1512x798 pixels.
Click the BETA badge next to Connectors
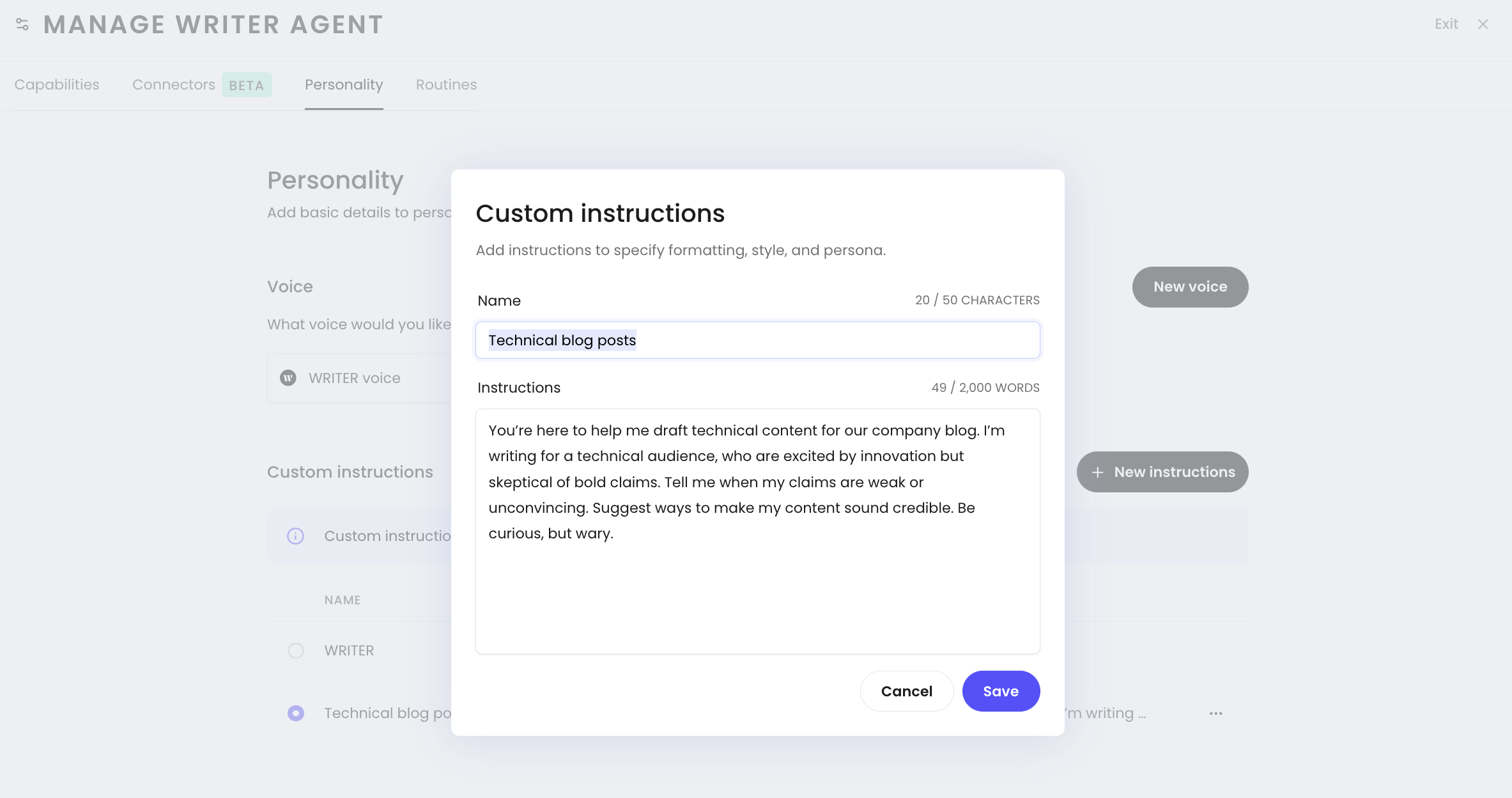(247, 85)
